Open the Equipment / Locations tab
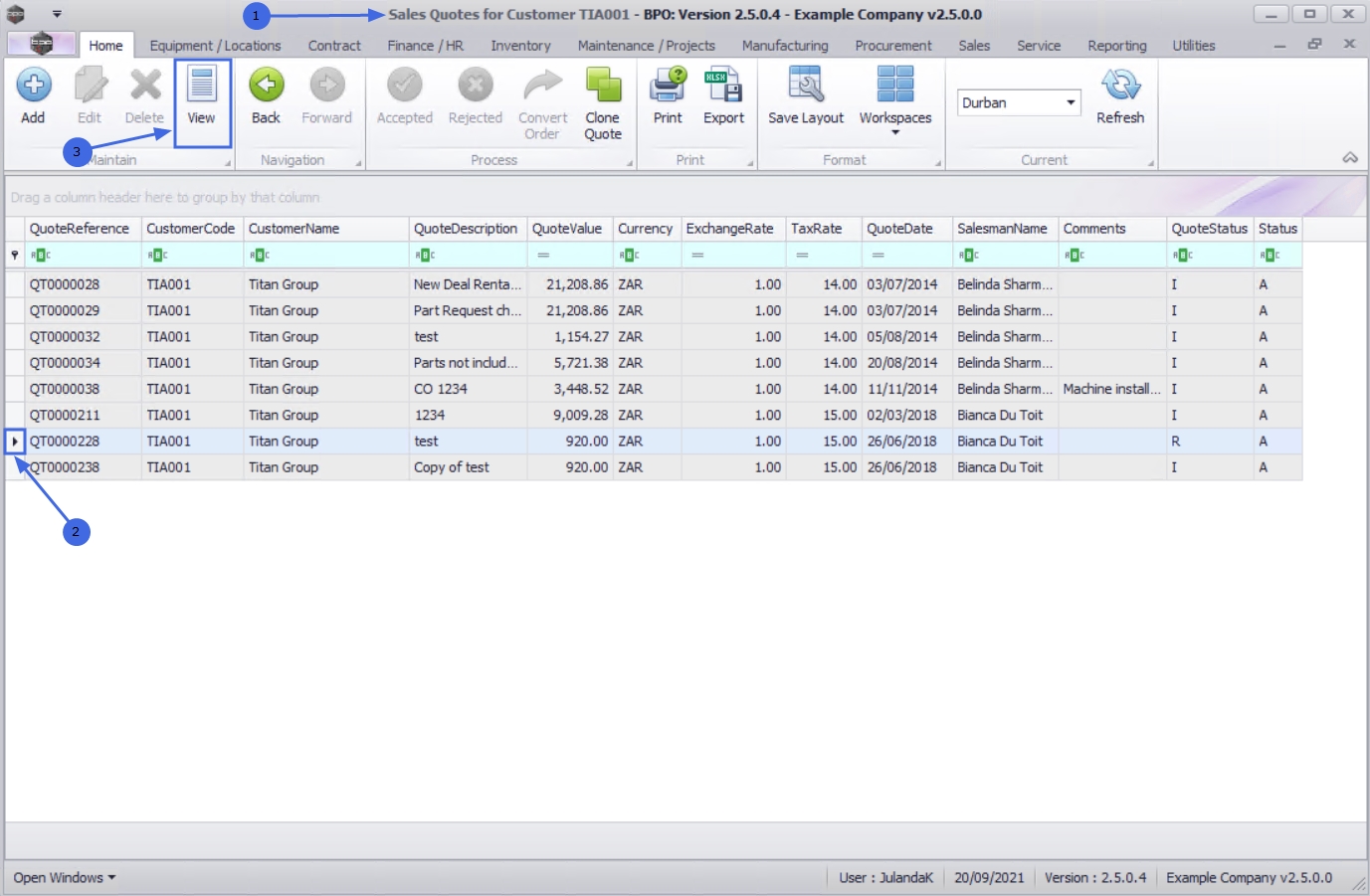The width and height of the screenshot is (1370, 896). pos(215,46)
